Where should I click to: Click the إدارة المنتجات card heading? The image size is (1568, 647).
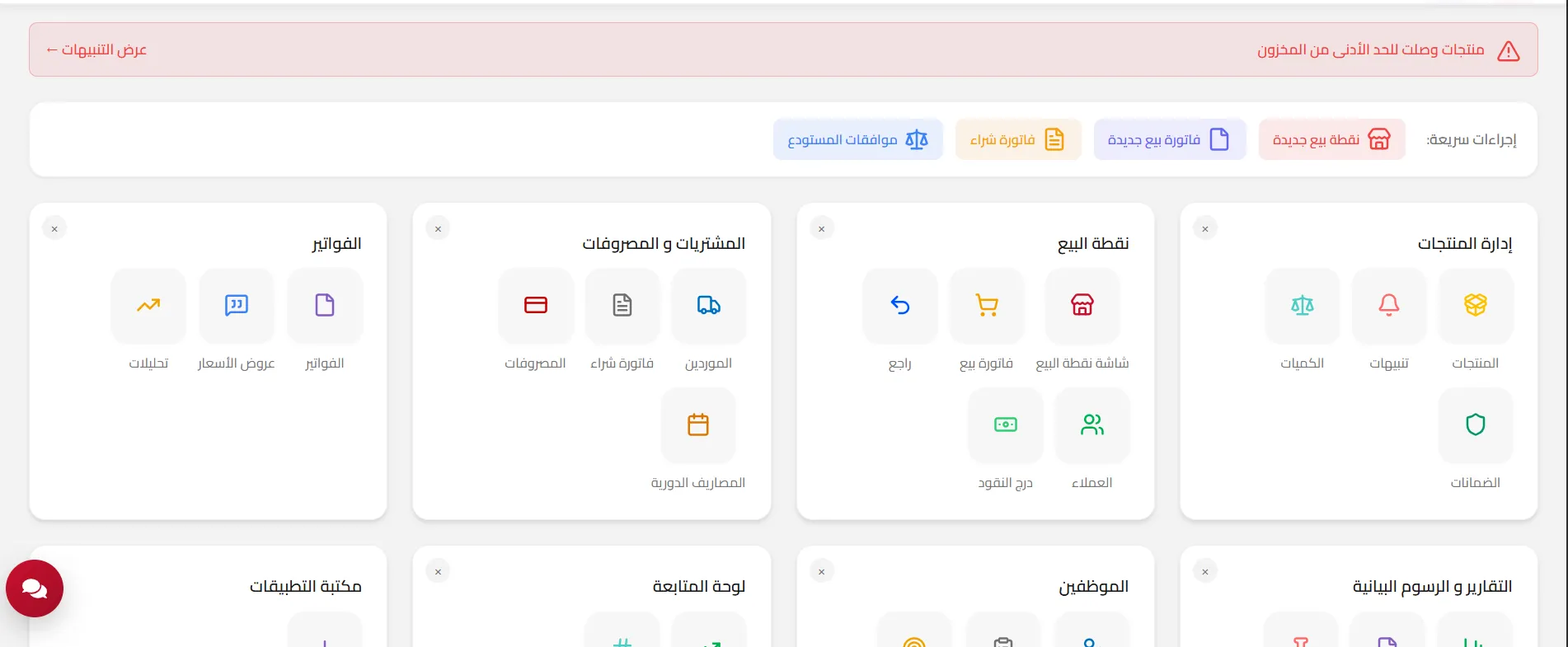pos(1465,244)
